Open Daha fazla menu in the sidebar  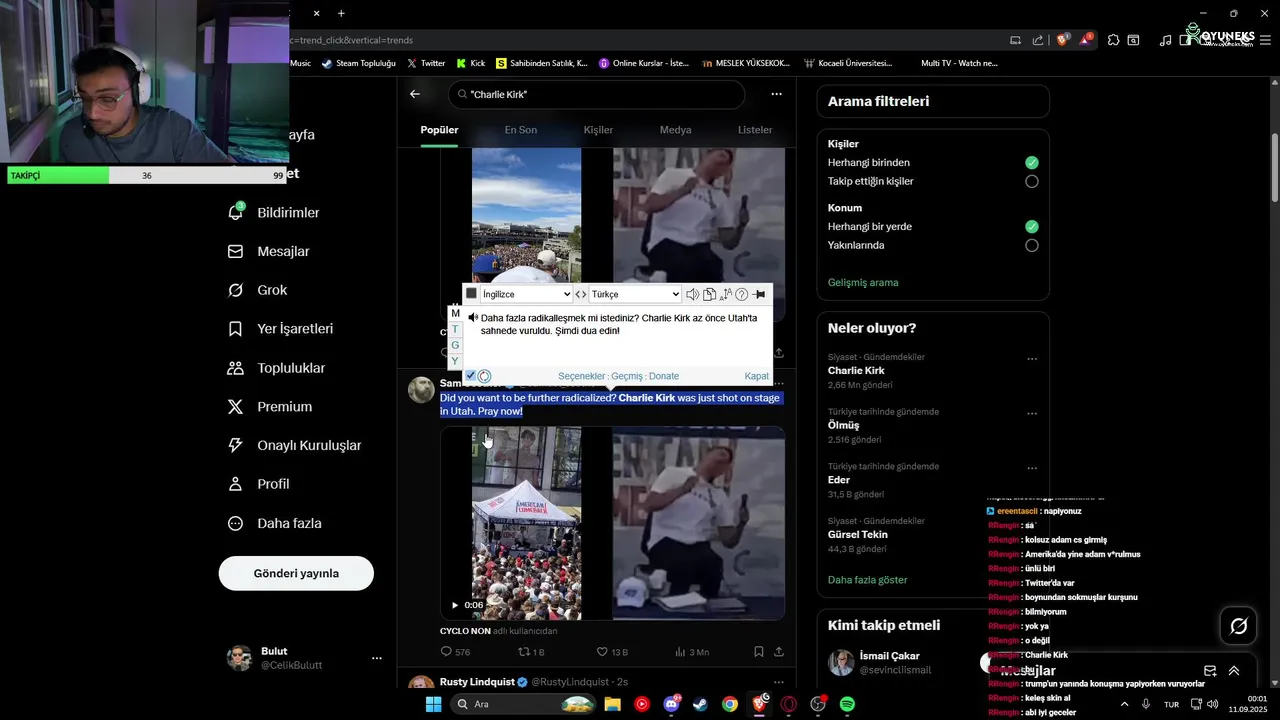[275, 523]
